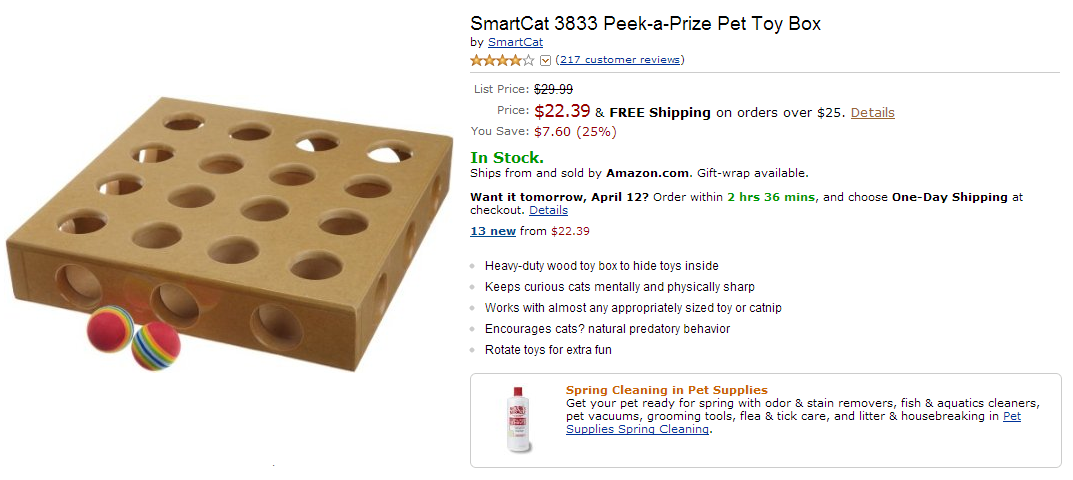
Task: Click the right rainbow ball in the image
Action: pyautogui.click(x=155, y=346)
